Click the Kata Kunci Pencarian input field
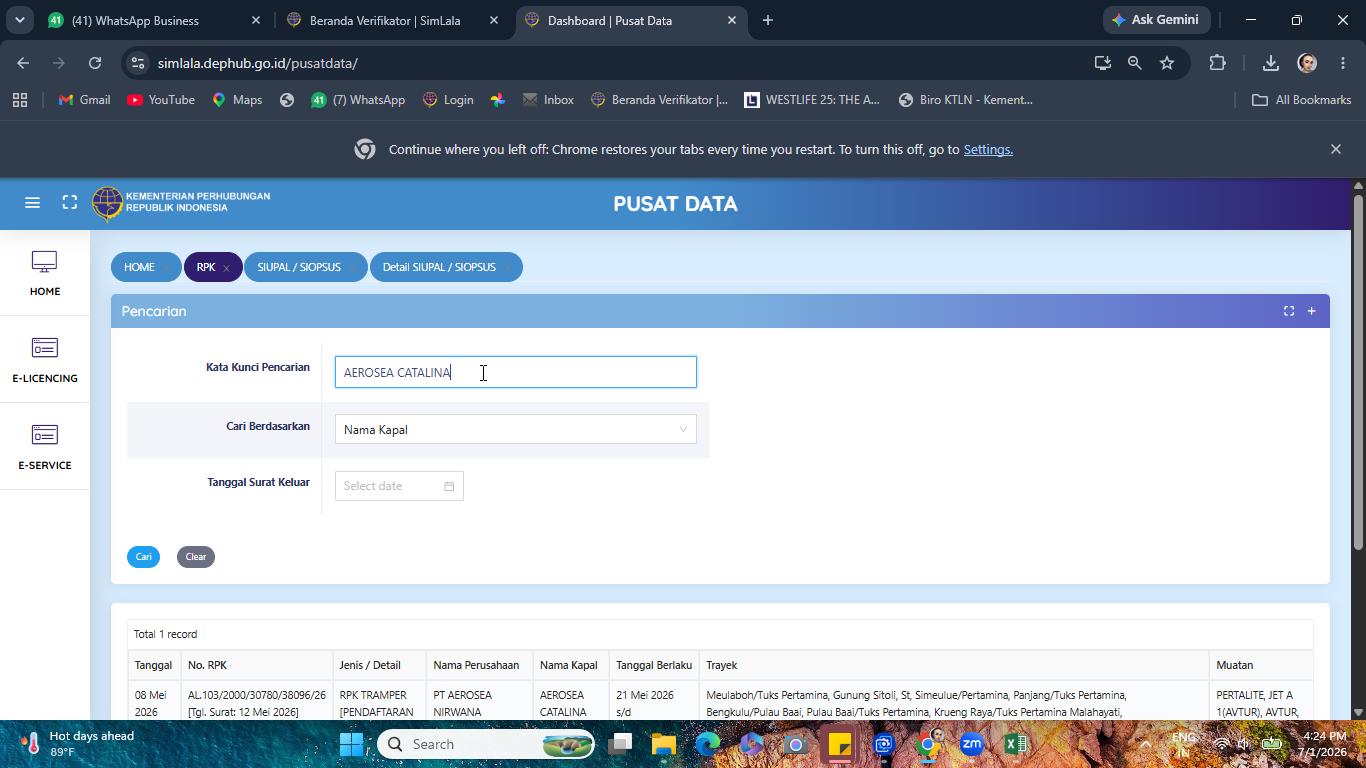Viewport: 1366px width, 768px height. click(x=515, y=372)
